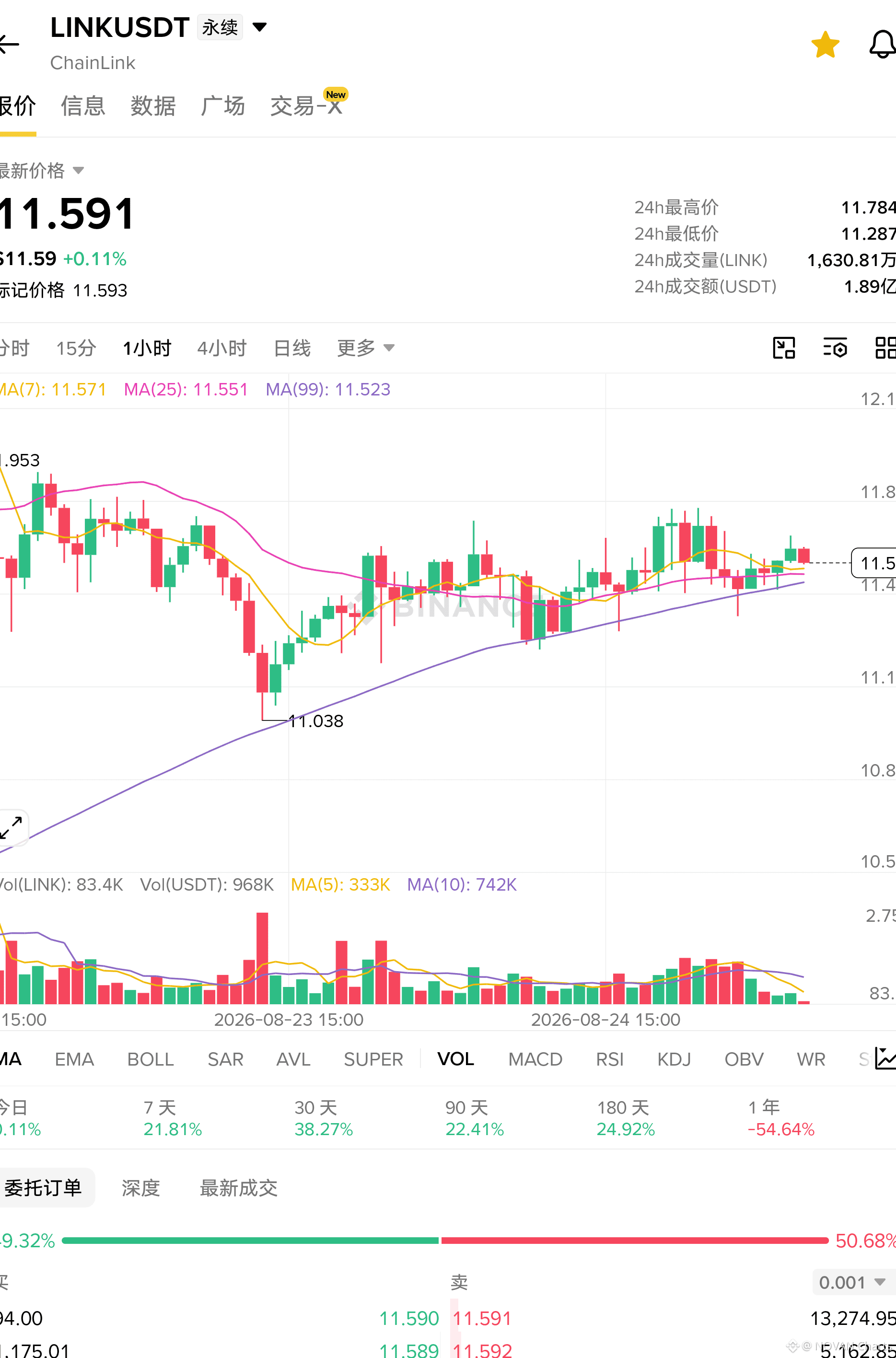Select the MACD sub-indicator
The height and width of the screenshot is (1358, 896).
point(535,1059)
